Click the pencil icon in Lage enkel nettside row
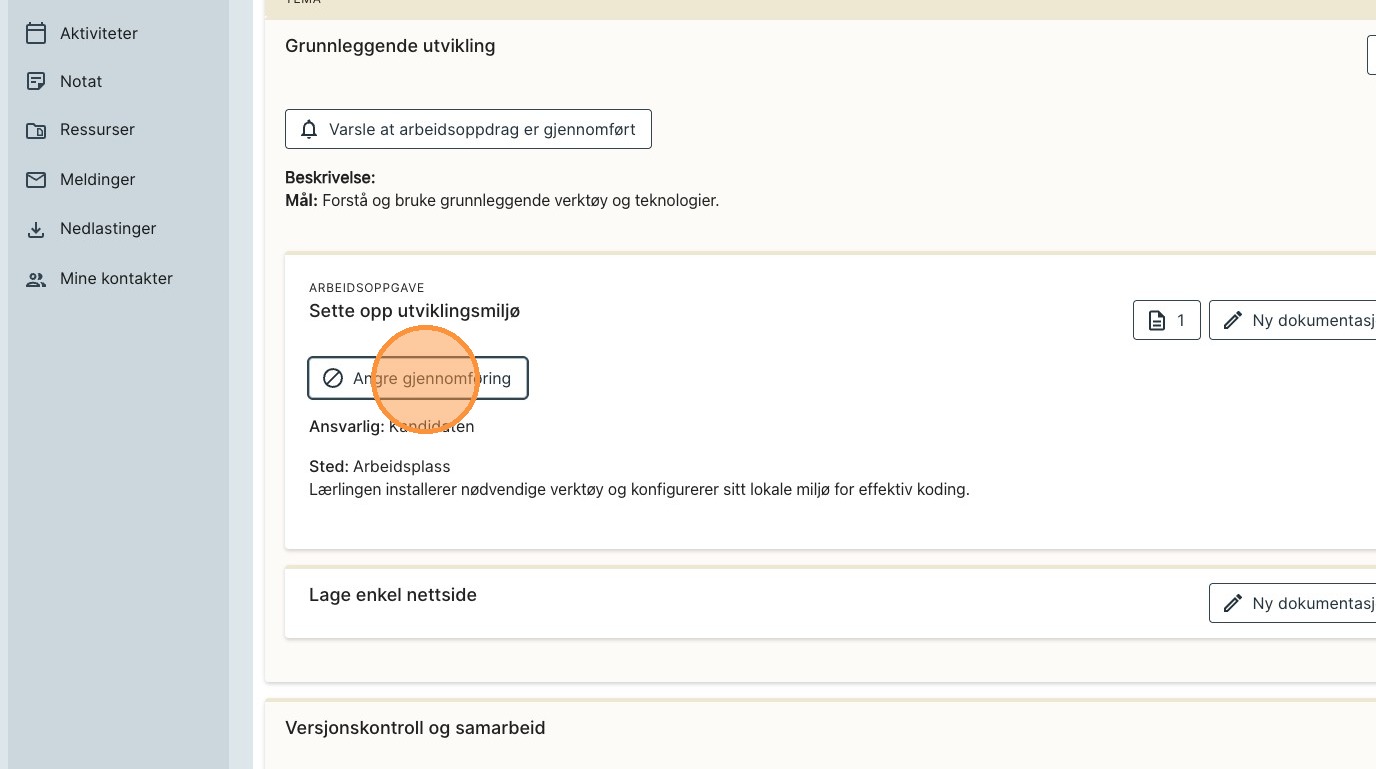The height and width of the screenshot is (769, 1376). [1233, 603]
